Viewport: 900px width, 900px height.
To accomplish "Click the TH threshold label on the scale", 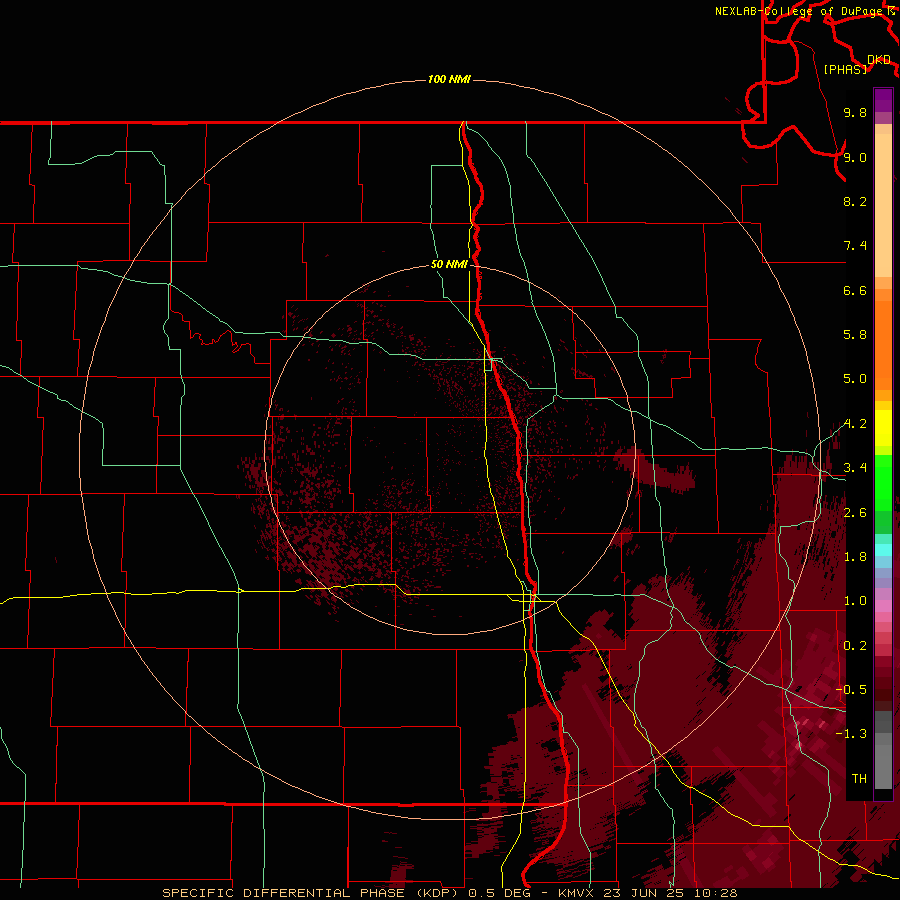I will point(859,779).
